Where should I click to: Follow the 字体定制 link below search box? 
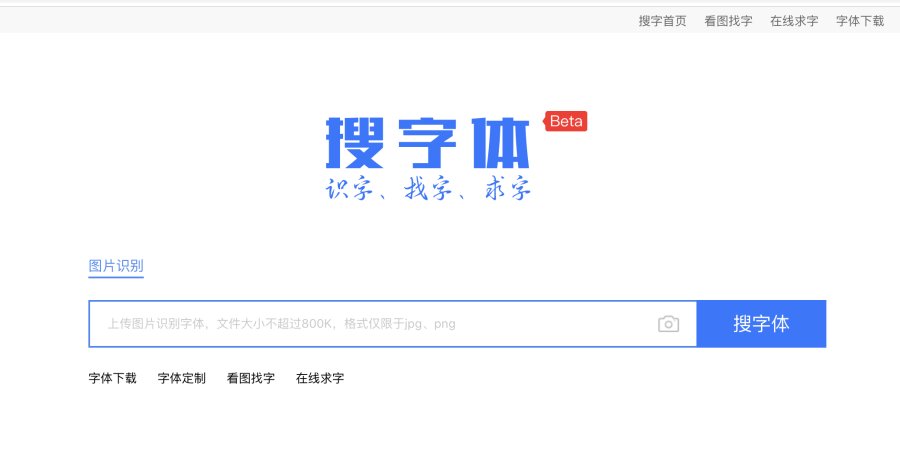[x=181, y=378]
